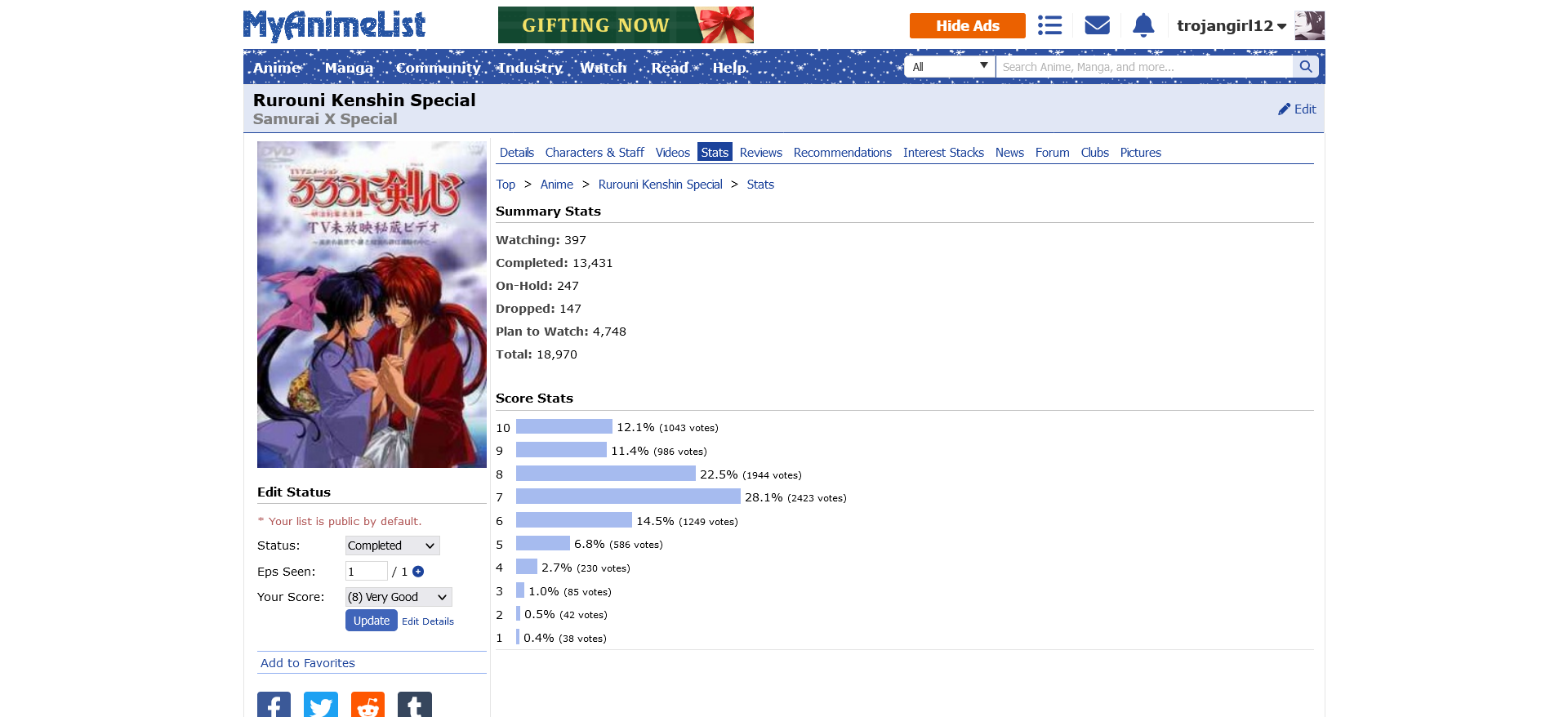
Task: Click the 2423 votes text
Action: [817, 498]
